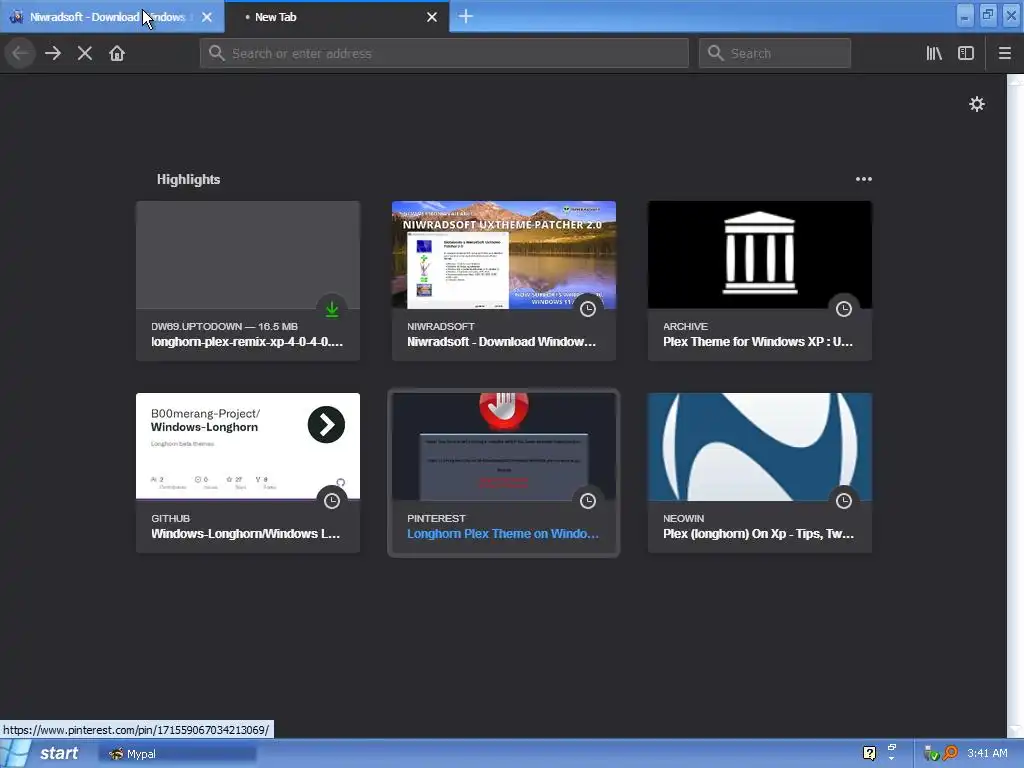This screenshot has width=1024, height=768.
Task: Focus the toolbar Search box
Action: coord(775,53)
